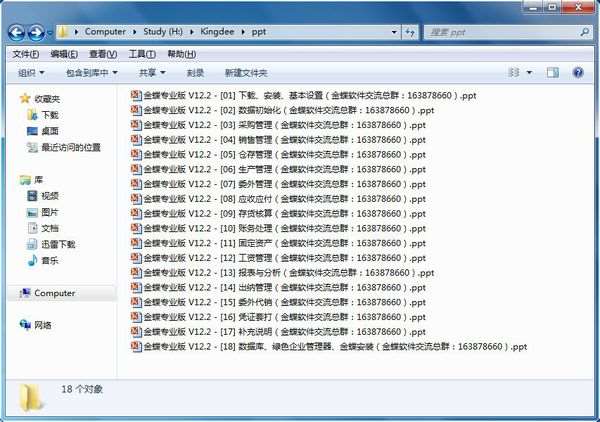Open the 查看(V) menu
600x422 pixels.
click(103, 54)
